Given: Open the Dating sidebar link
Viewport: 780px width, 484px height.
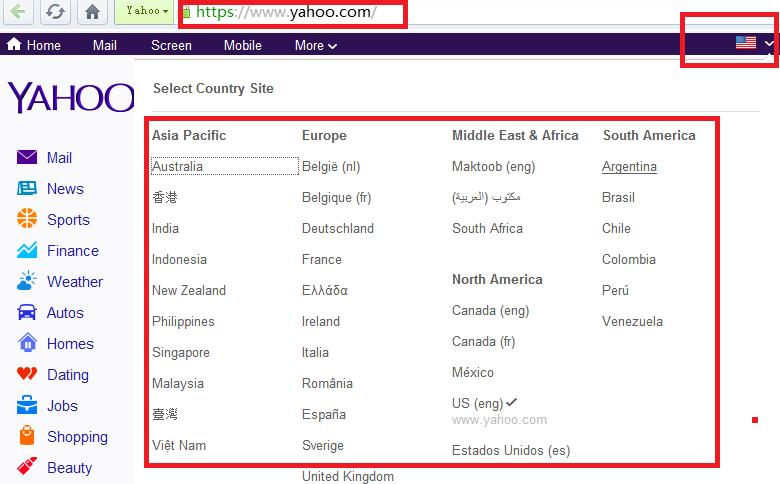Looking at the screenshot, I should pos(68,375).
